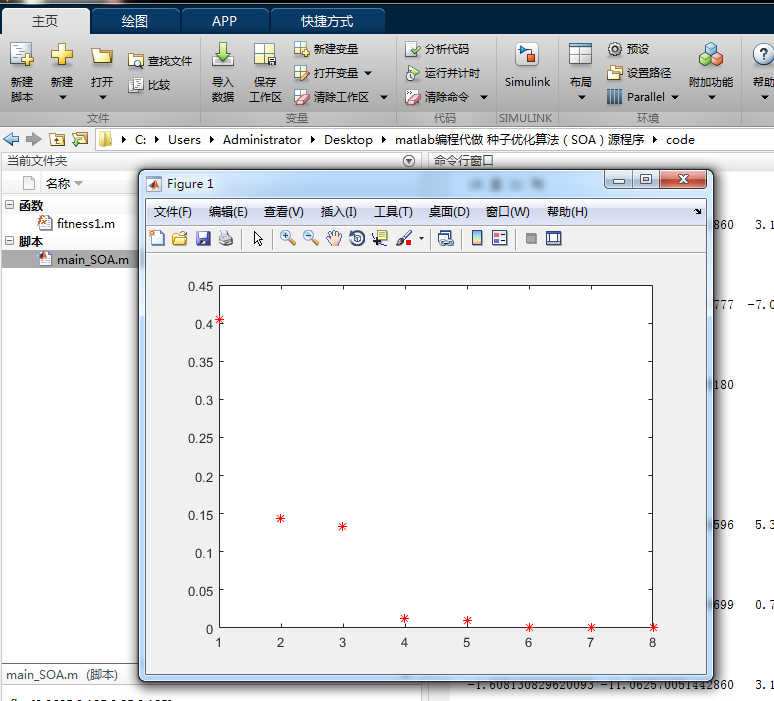
Task: Click Save Workspace (保存工作区) icon
Action: [265, 54]
